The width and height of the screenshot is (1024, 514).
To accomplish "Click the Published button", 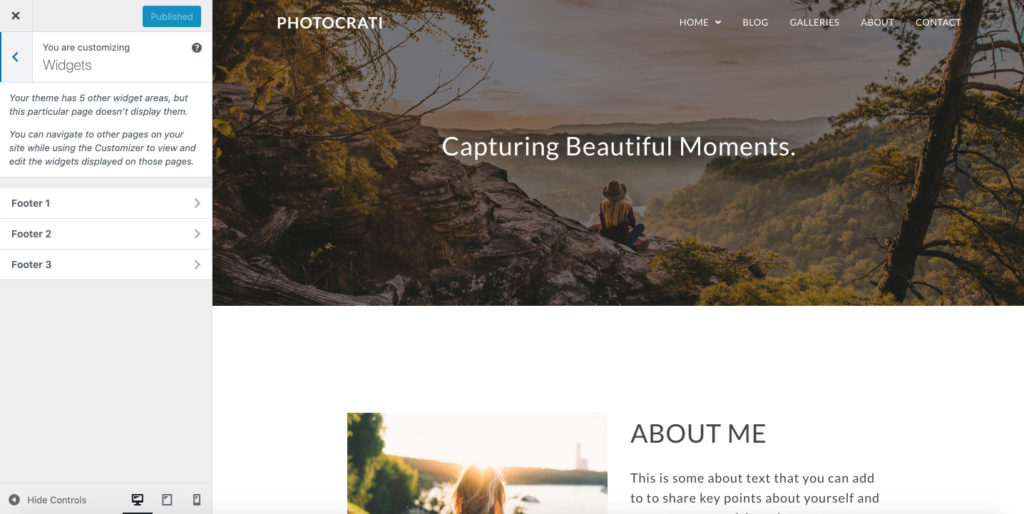I will pyautogui.click(x=172, y=16).
